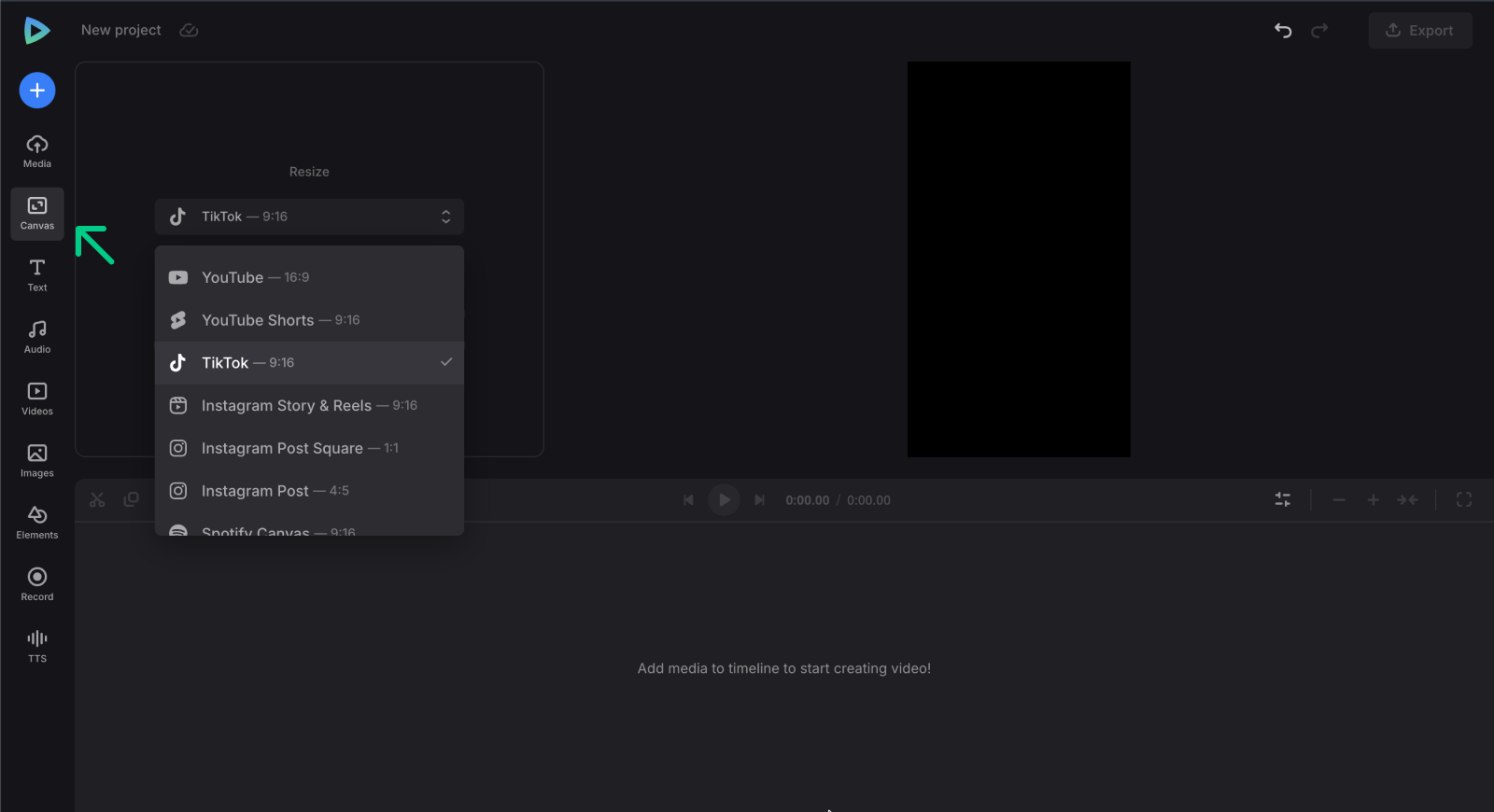Collapse the TikTok 9:16 resize dropdown
Screen dimensions: 1494x812
309,217
